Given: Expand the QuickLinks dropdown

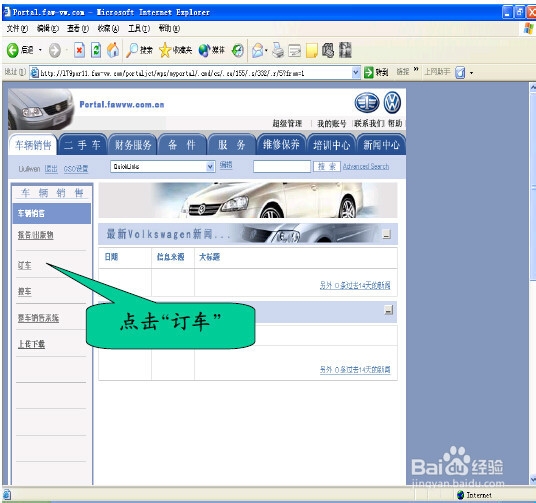Looking at the screenshot, I should [210, 167].
